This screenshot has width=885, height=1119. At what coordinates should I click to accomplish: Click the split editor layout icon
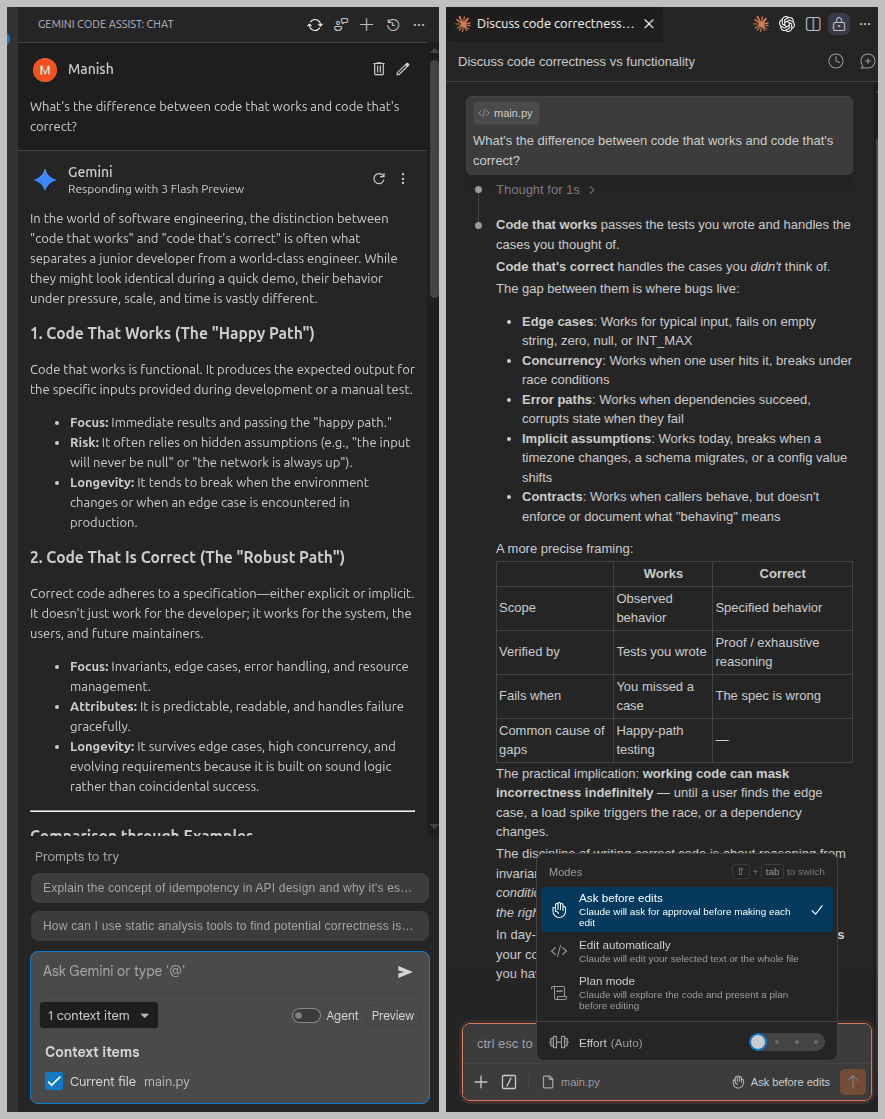[813, 24]
